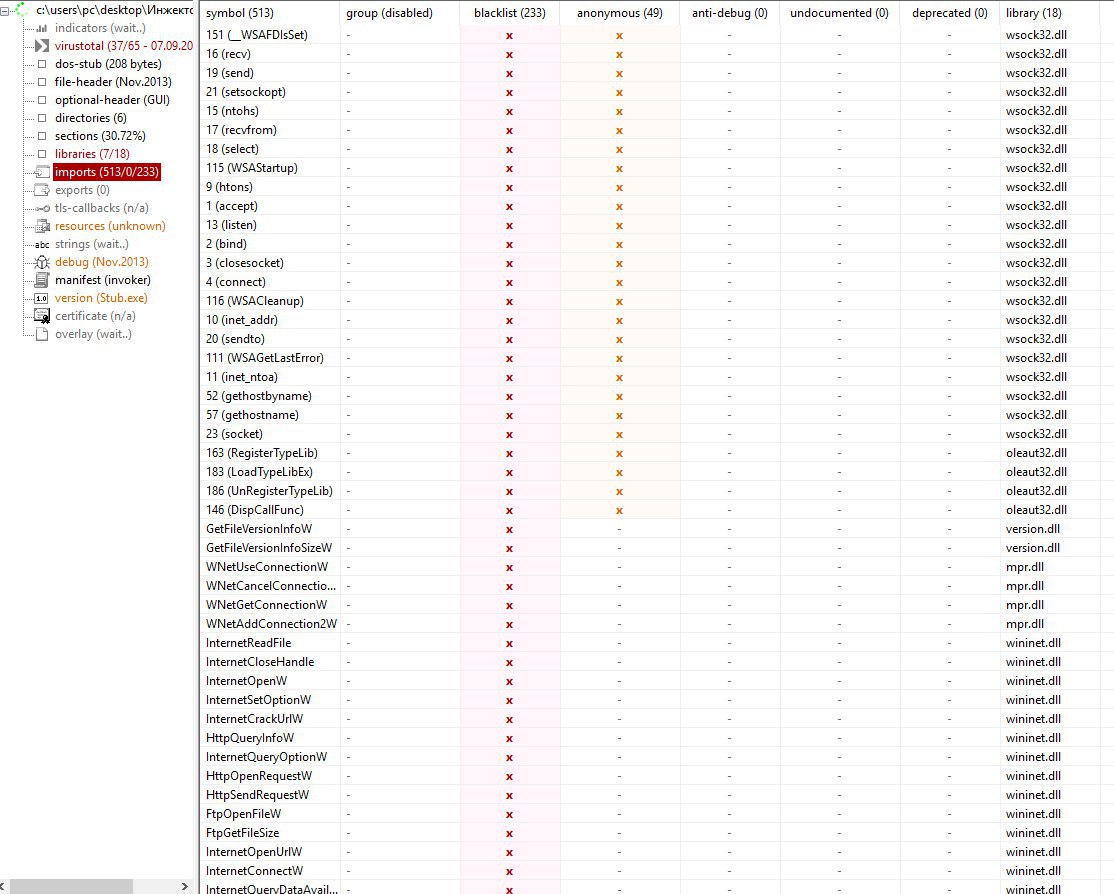Click mpr.dll in WNetGetConnectionW row
This screenshot has height=894, width=1114.
[x=1024, y=605]
